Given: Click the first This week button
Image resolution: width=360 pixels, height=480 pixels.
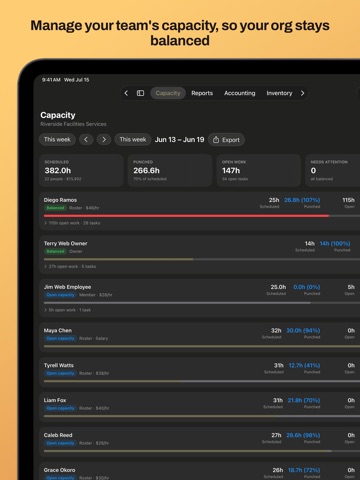Looking at the screenshot, I should click(x=57, y=139).
